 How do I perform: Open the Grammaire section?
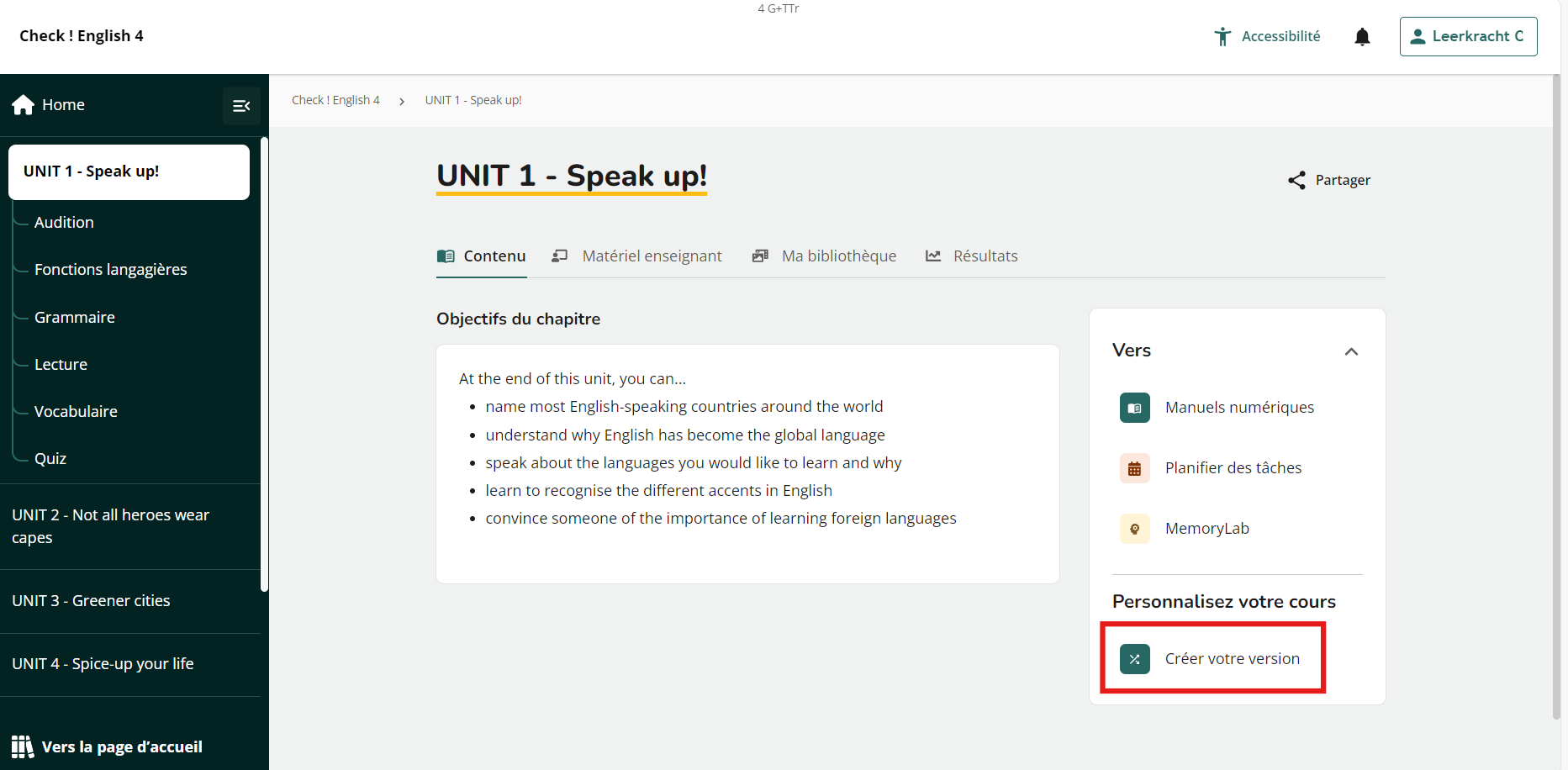coord(75,318)
